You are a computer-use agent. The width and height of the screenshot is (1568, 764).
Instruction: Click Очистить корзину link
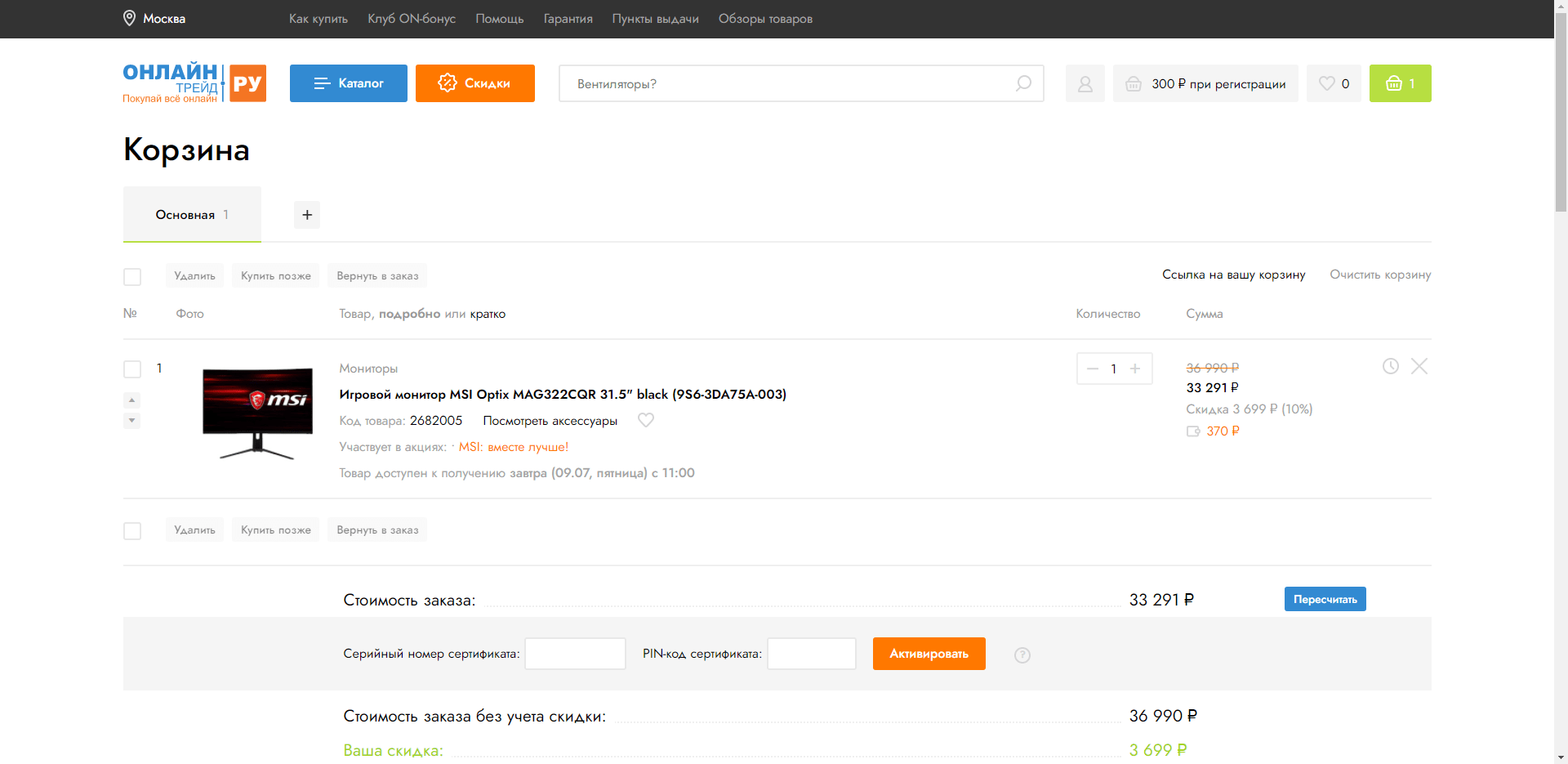click(x=1380, y=275)
